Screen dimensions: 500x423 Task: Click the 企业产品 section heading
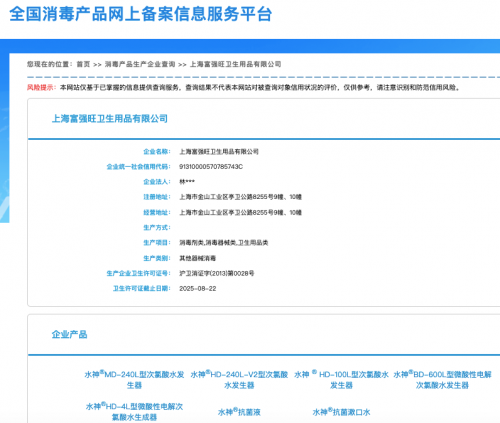[69, 334]
